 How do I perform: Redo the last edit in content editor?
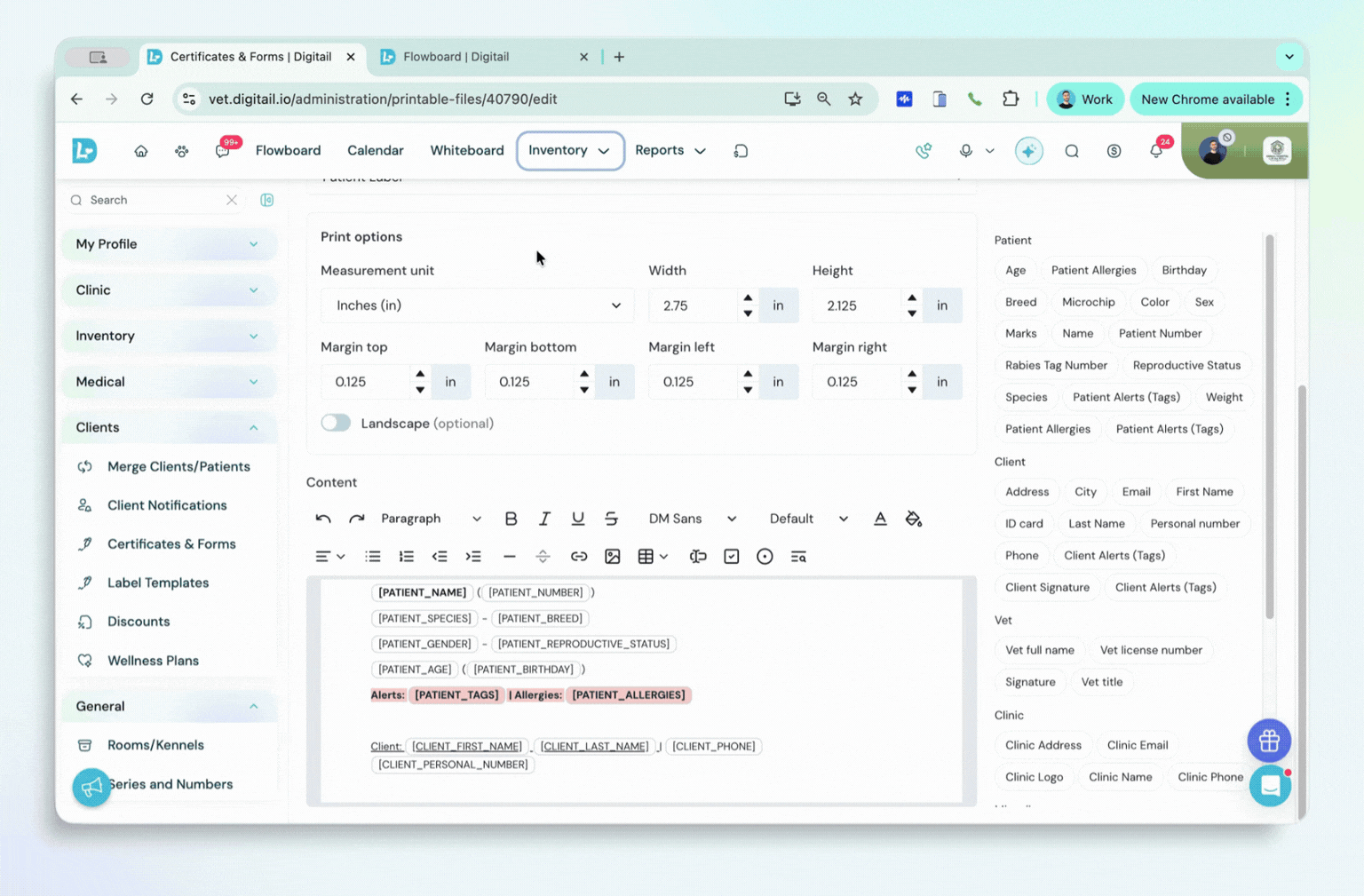point(357,519)
